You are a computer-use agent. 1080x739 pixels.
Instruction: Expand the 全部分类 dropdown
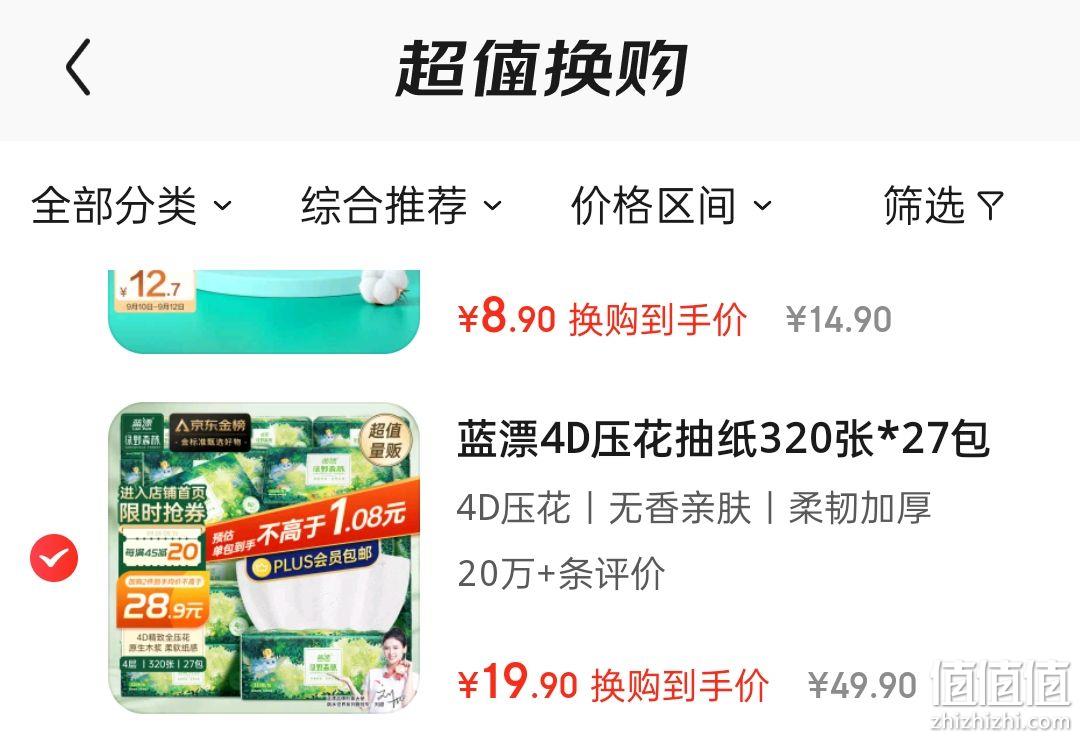[131, 205]
